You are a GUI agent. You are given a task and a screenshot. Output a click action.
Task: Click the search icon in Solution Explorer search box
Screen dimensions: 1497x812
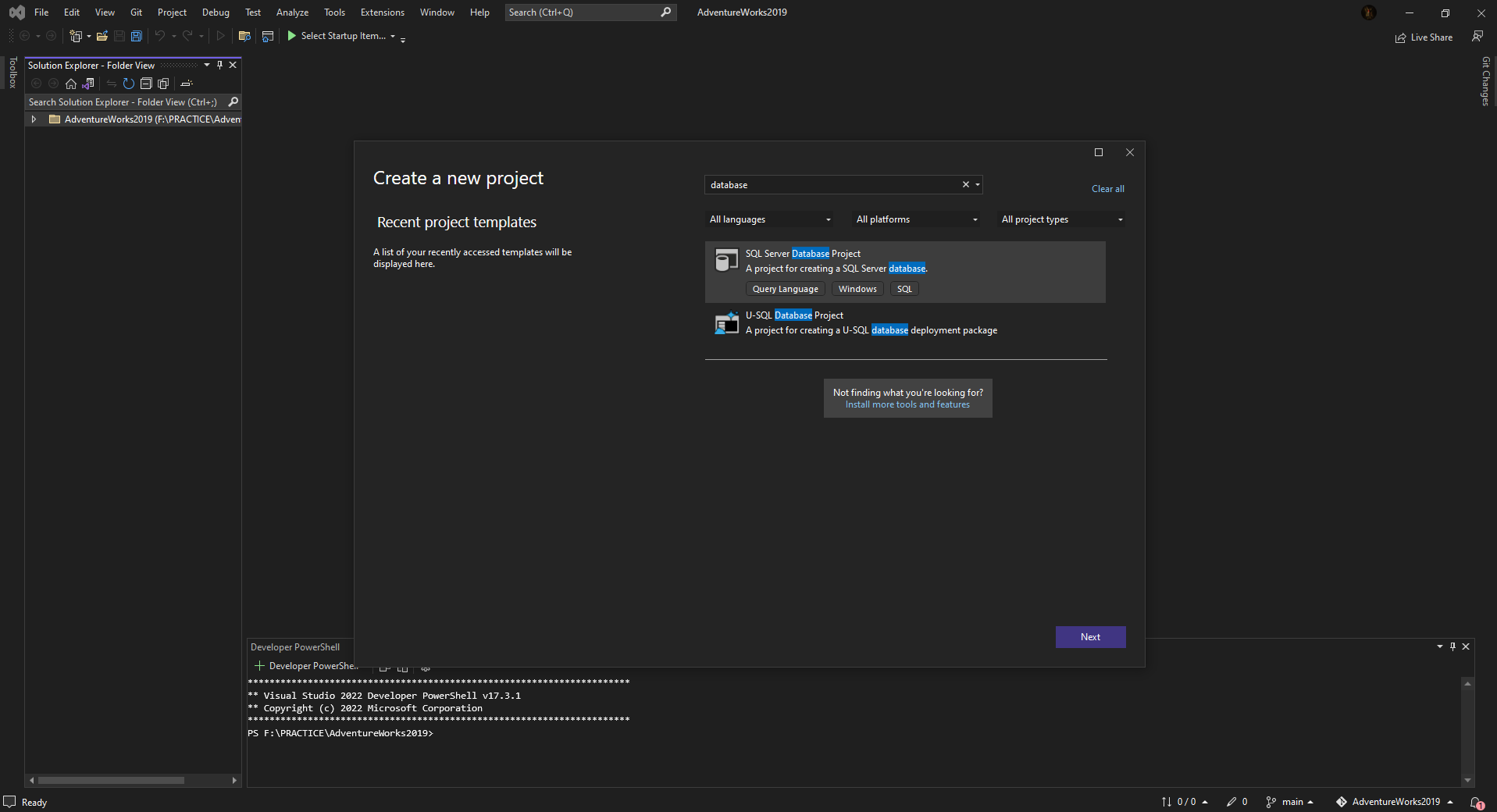coord(233,102)
